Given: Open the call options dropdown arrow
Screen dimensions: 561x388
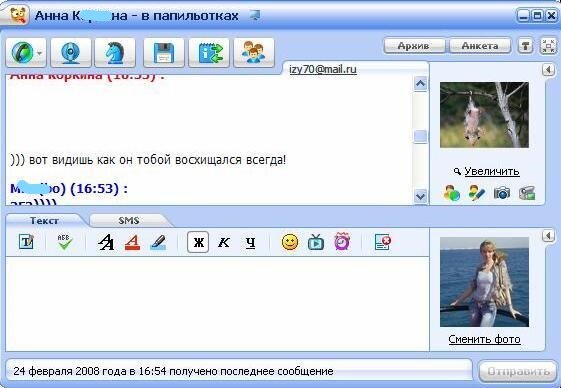Looking at the screenshot, I should tap(40, 53).
